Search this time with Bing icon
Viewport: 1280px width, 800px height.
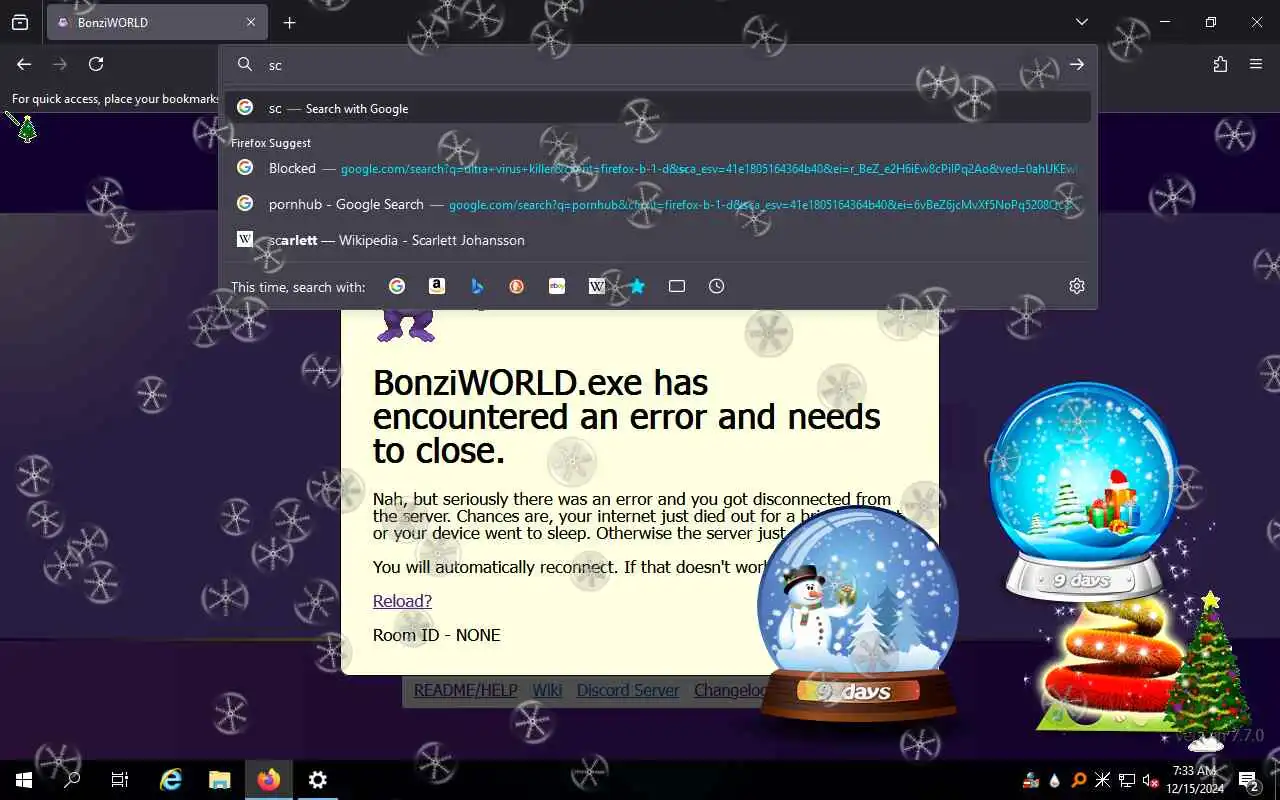477,286
